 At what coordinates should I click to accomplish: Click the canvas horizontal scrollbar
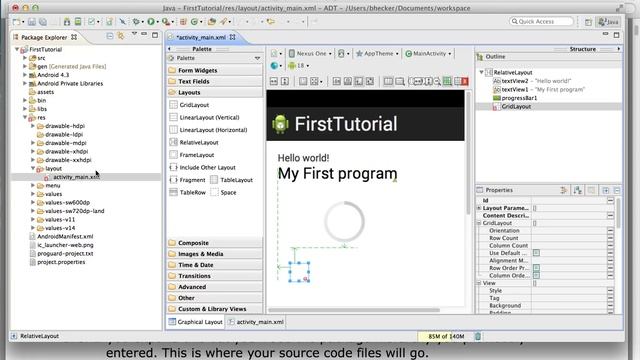354,310
